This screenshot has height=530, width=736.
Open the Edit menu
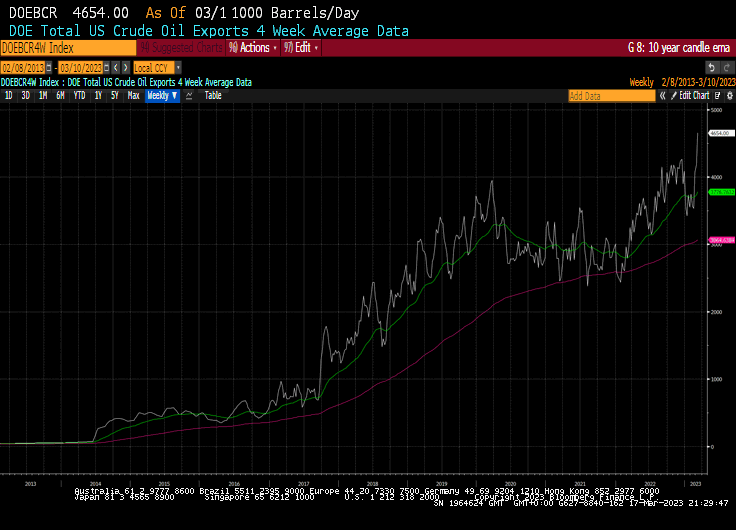coord(301,47)
